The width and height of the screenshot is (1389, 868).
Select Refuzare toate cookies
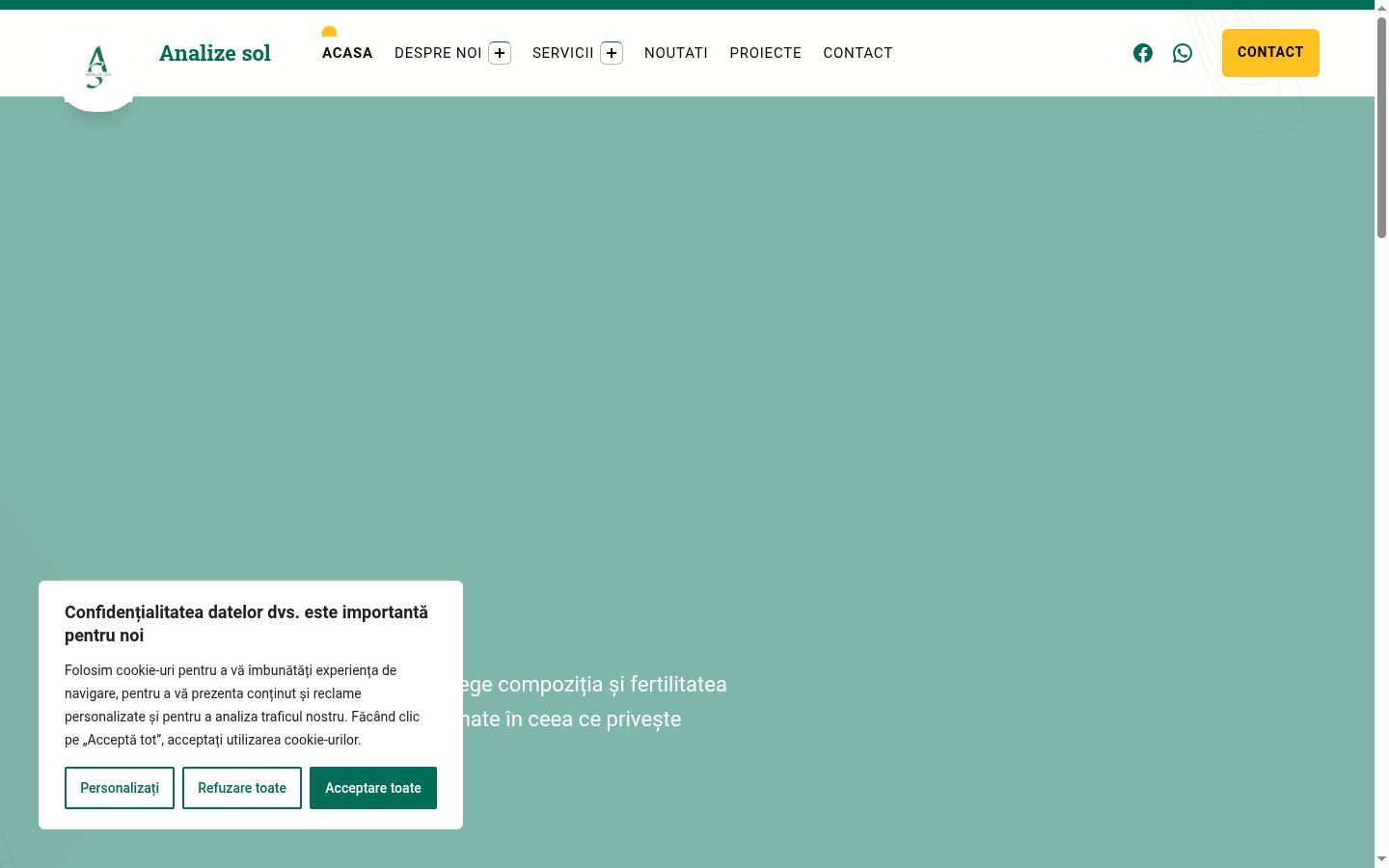click(x=242, y=788)
